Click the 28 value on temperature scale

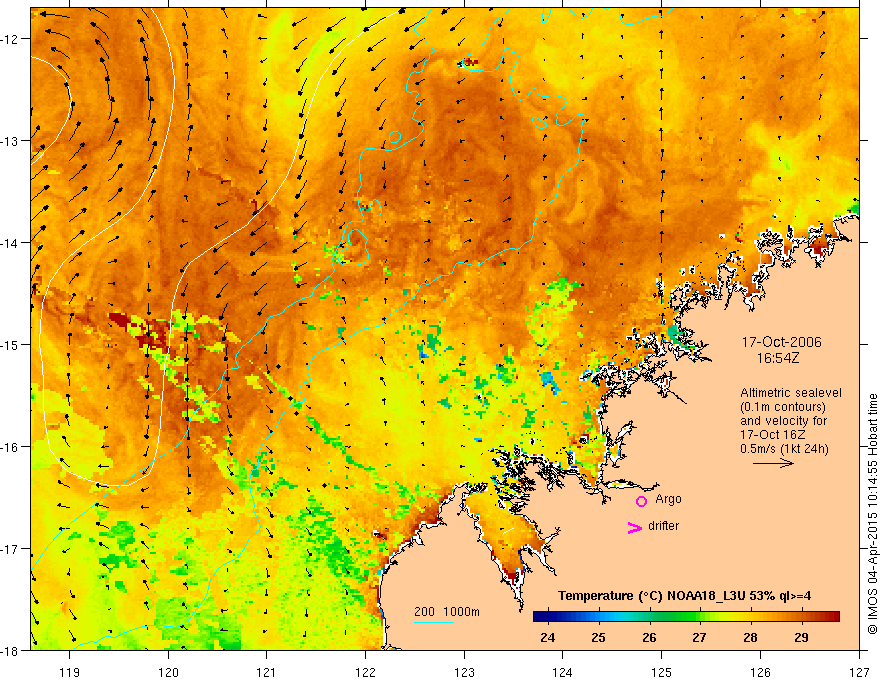[750, 637]
